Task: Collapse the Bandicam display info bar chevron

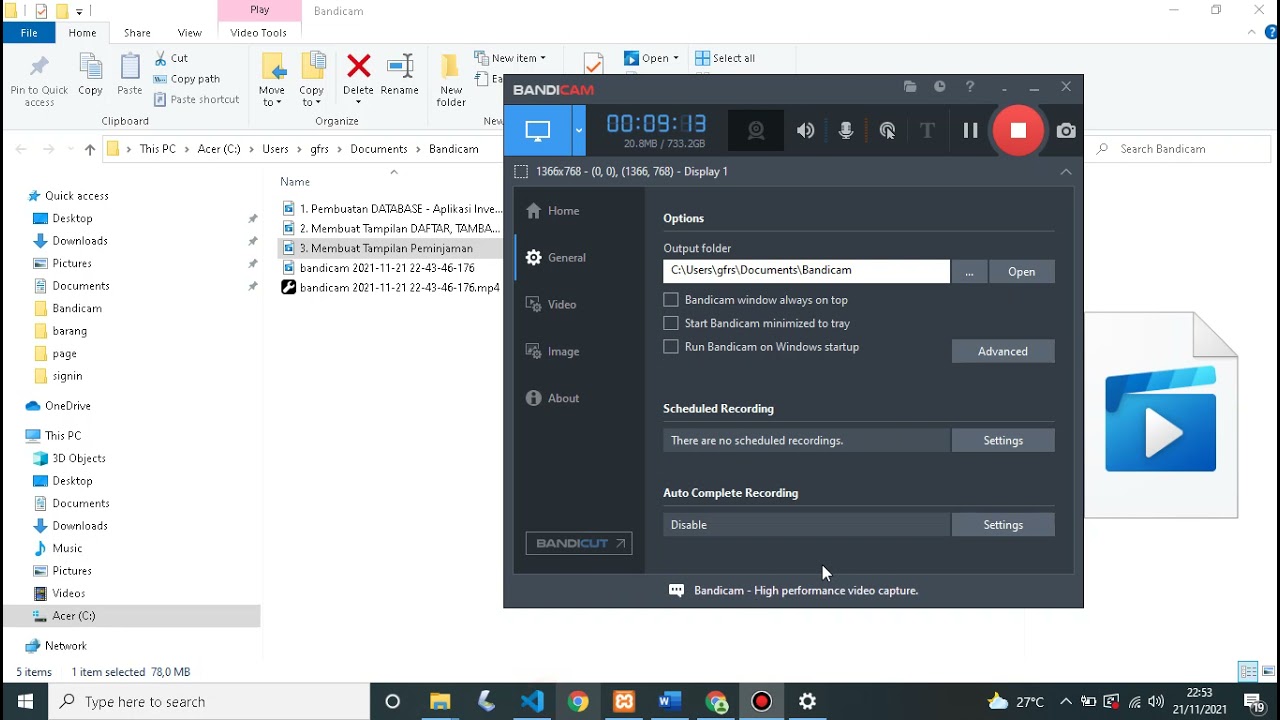Action: point(1066,172)
